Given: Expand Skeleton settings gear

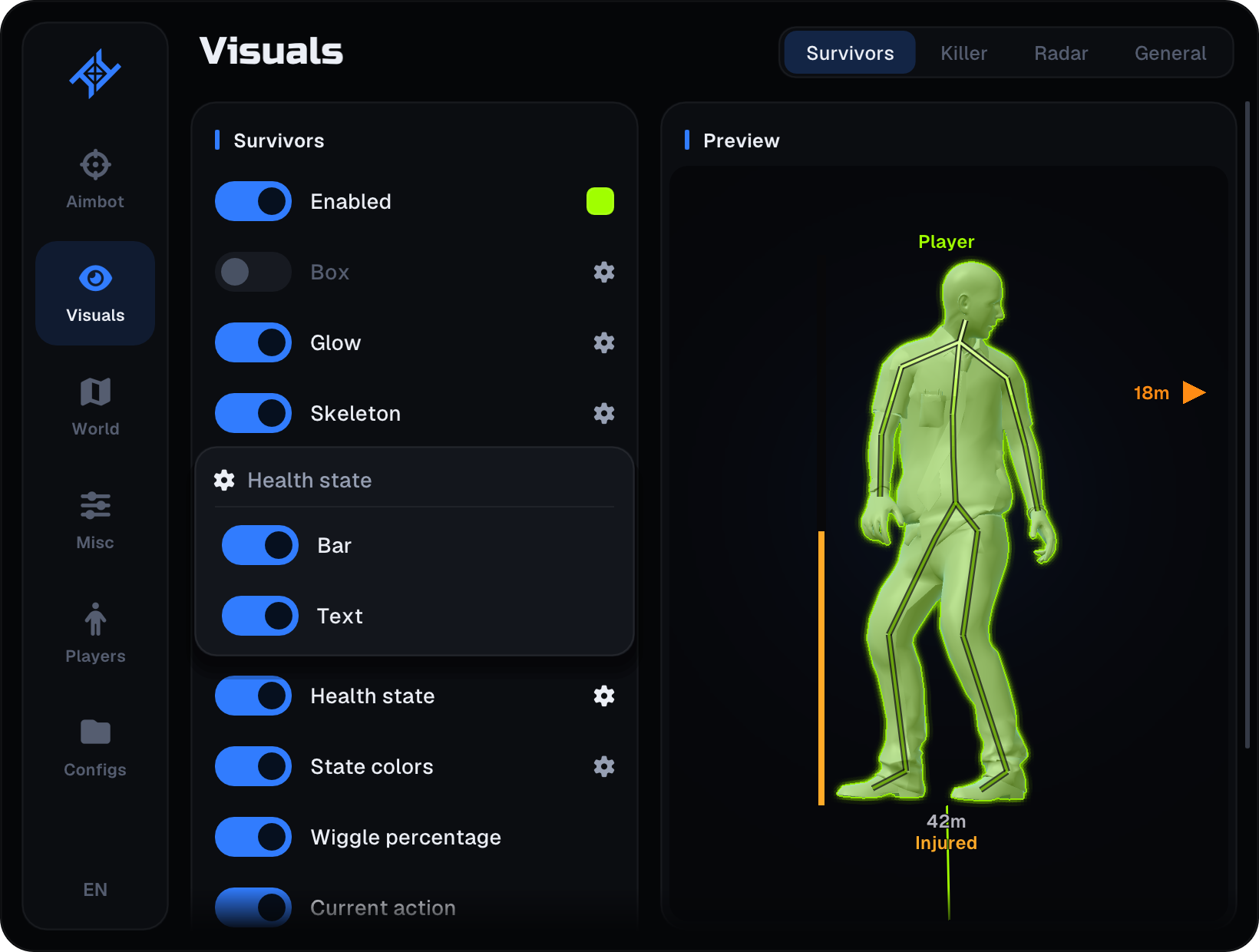Looking at the screenshot, I should point(604,413).
